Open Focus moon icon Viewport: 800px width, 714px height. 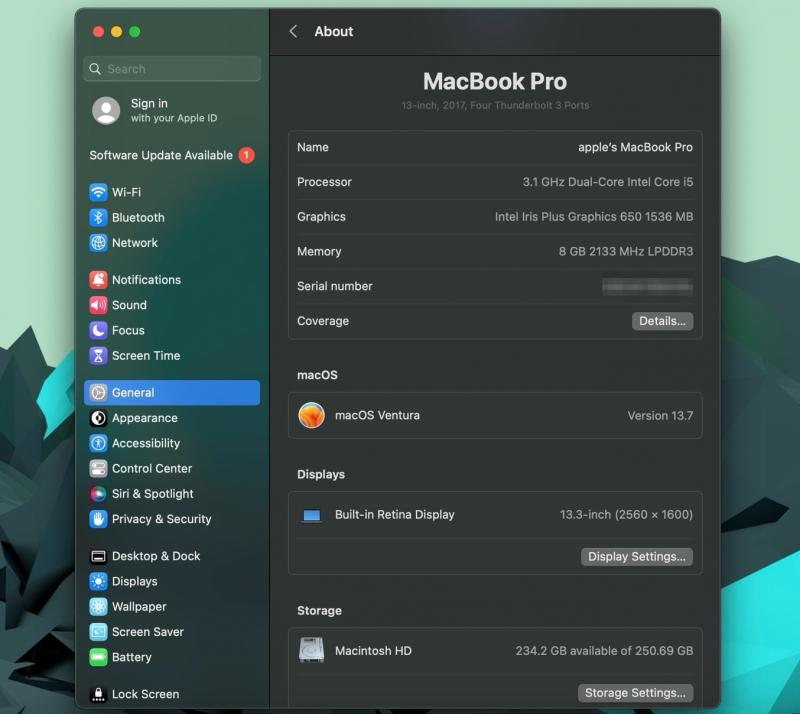coord(98,330)
